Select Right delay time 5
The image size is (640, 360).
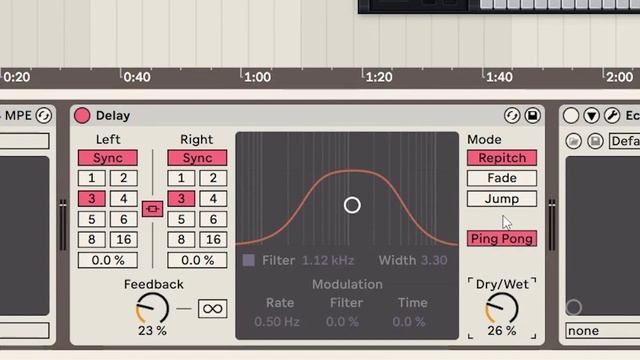click(181, 219)
